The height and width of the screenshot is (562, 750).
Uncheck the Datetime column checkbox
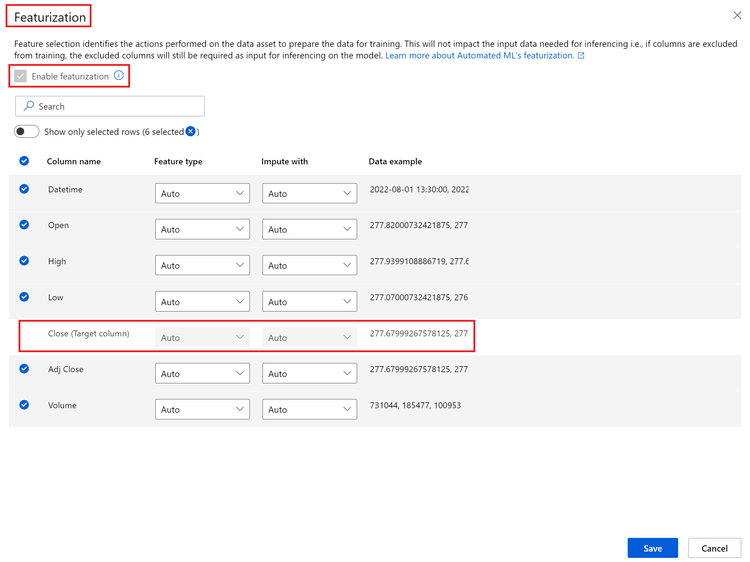point(24,189)
